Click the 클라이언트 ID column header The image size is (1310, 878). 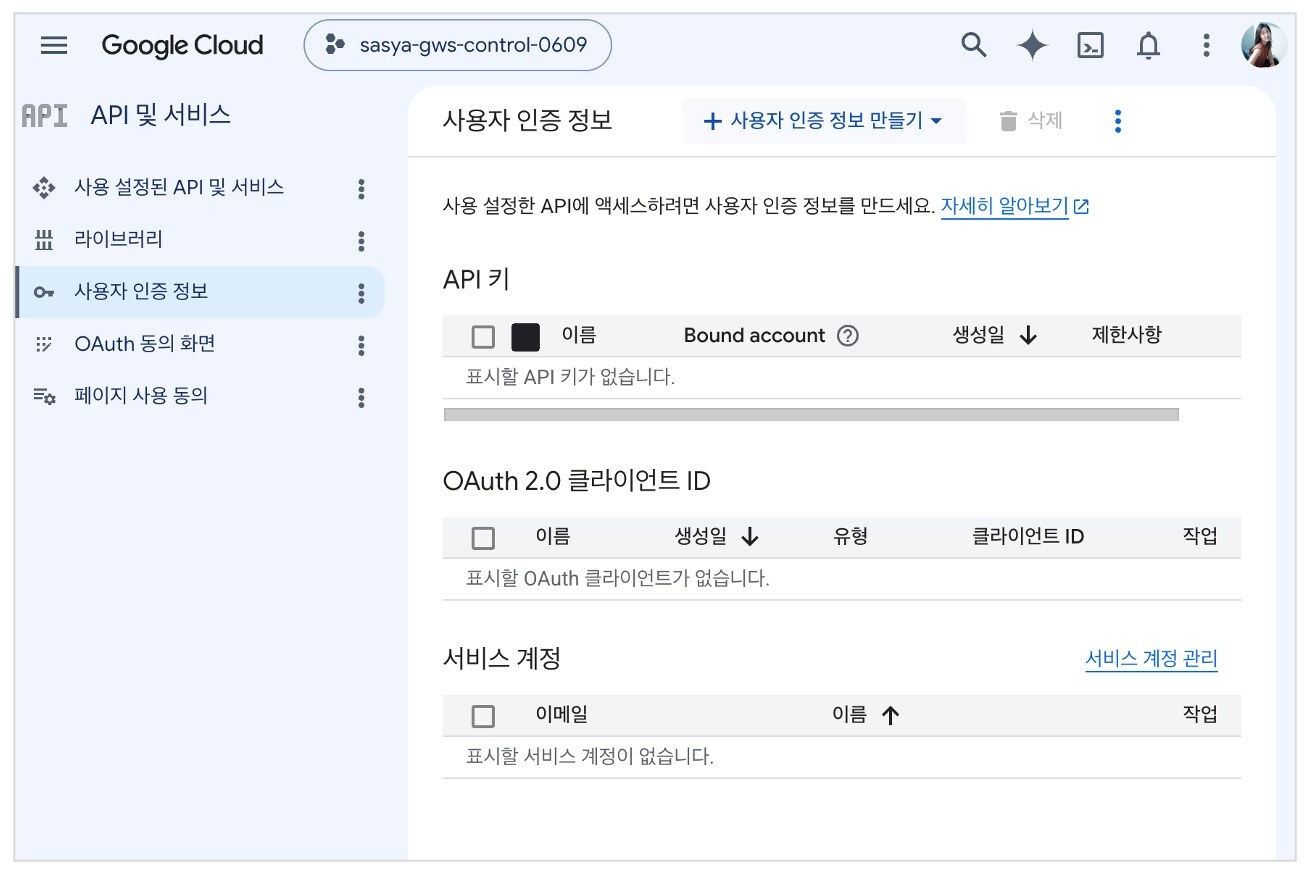click(1028, 537)
